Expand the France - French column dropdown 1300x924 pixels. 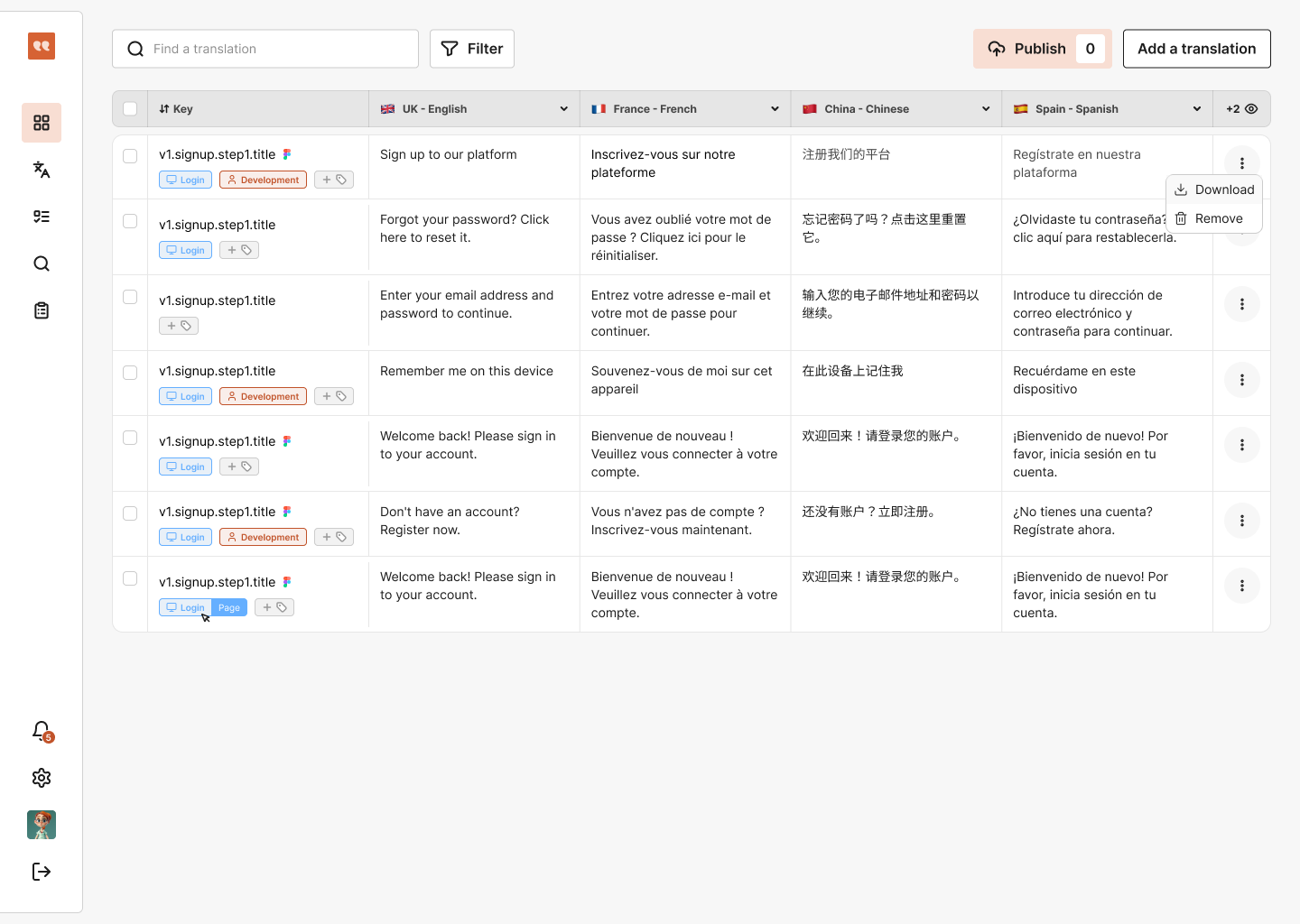pos(775,109)
